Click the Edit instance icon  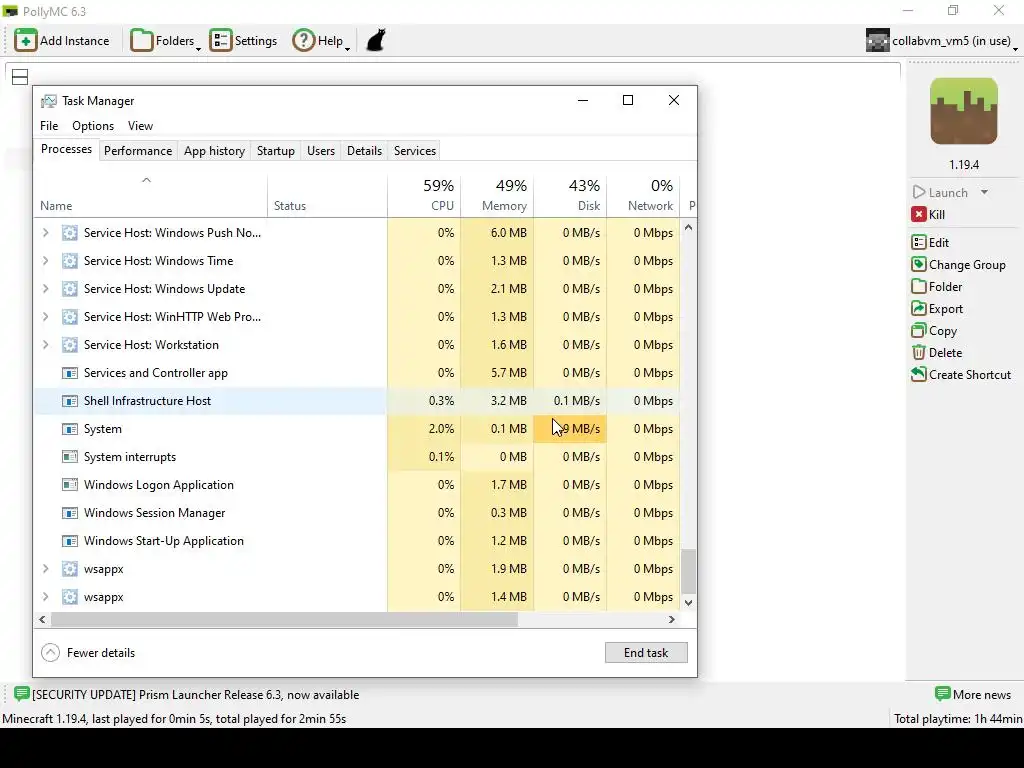[919, 242]
